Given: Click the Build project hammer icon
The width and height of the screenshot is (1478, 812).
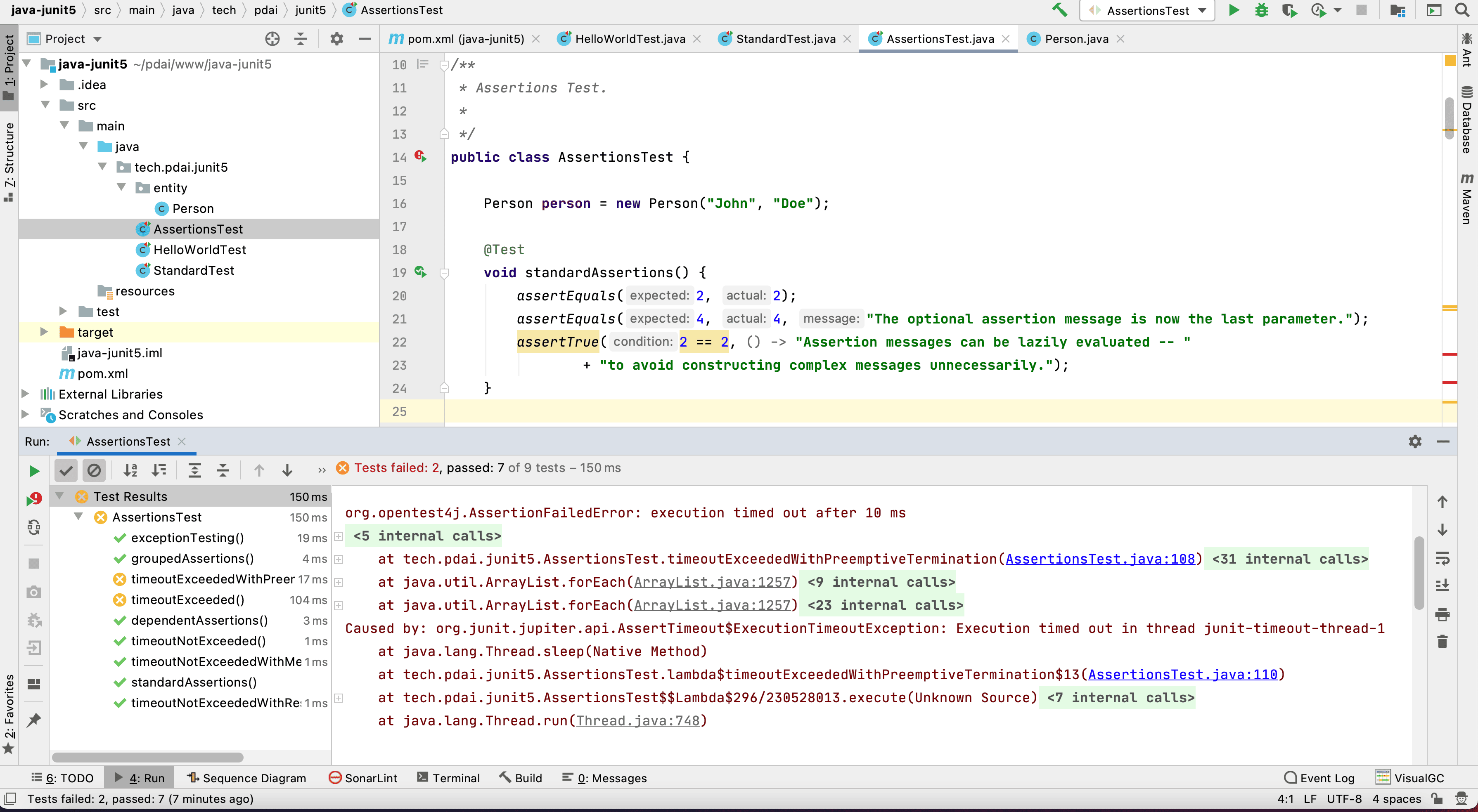Looking at the screenshot, I should point(1059,10).
